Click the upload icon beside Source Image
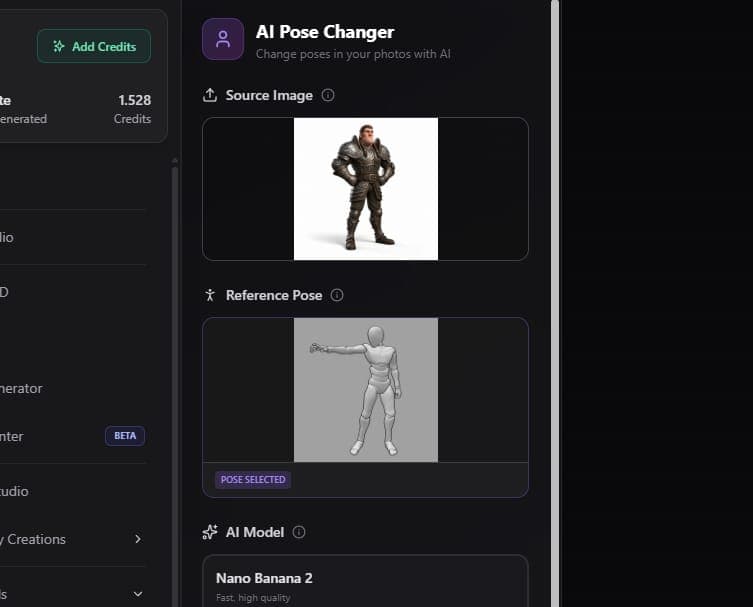 (x=210, y=95)
